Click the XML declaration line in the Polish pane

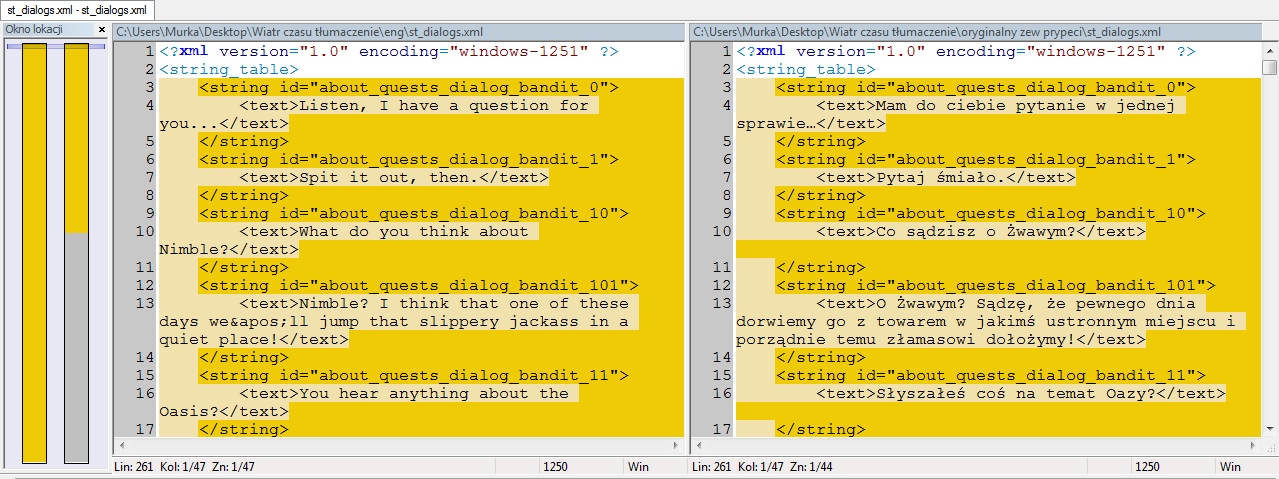(x=966, y=51)
